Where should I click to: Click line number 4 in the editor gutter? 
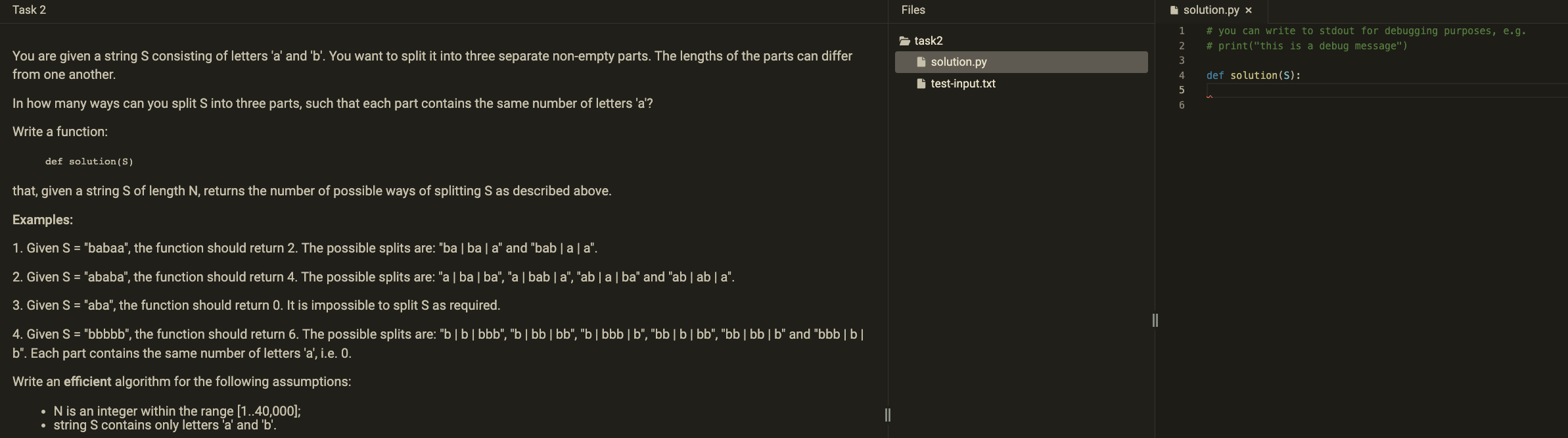[1182, 75]
